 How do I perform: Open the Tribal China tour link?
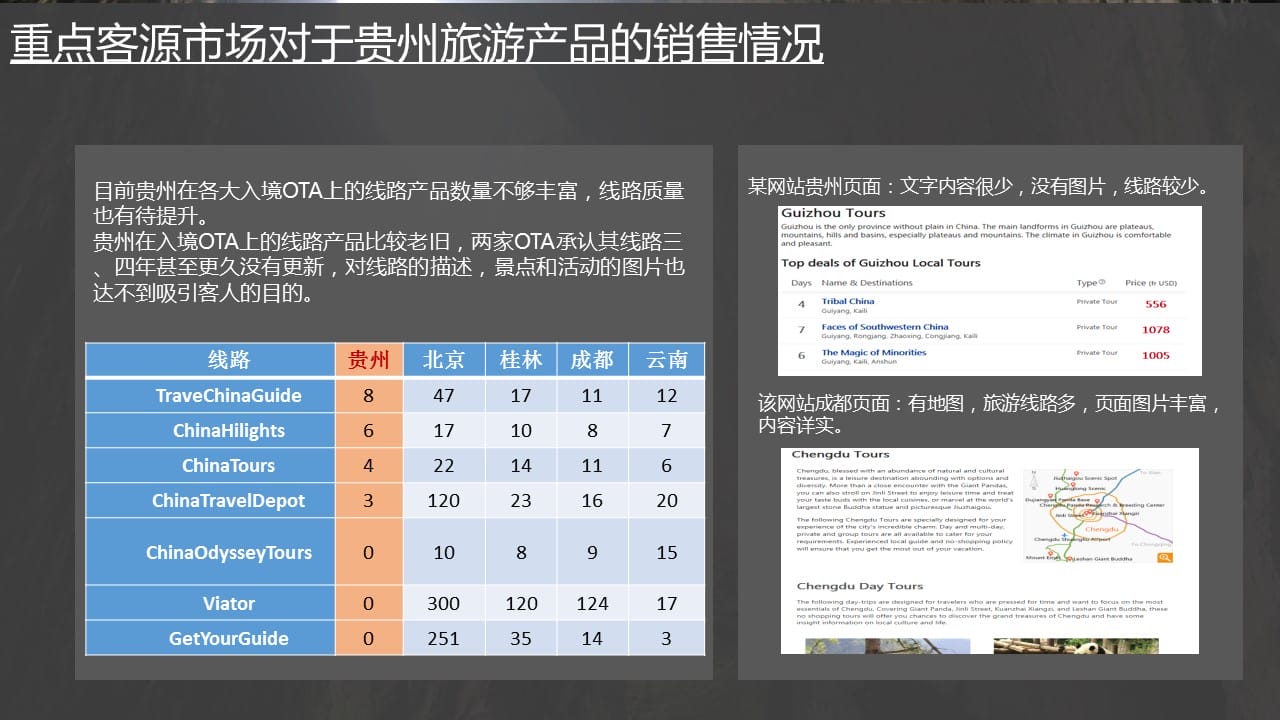[848, 301]
